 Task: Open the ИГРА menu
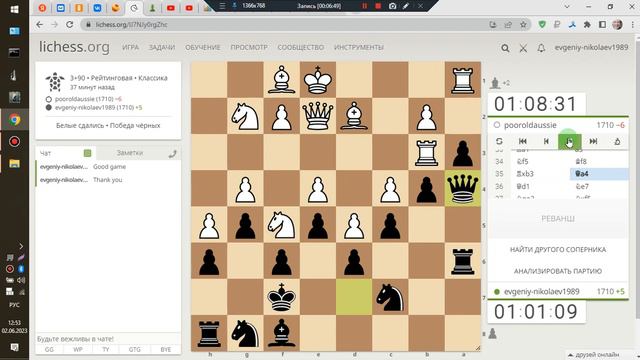click(x=130, y=47)
